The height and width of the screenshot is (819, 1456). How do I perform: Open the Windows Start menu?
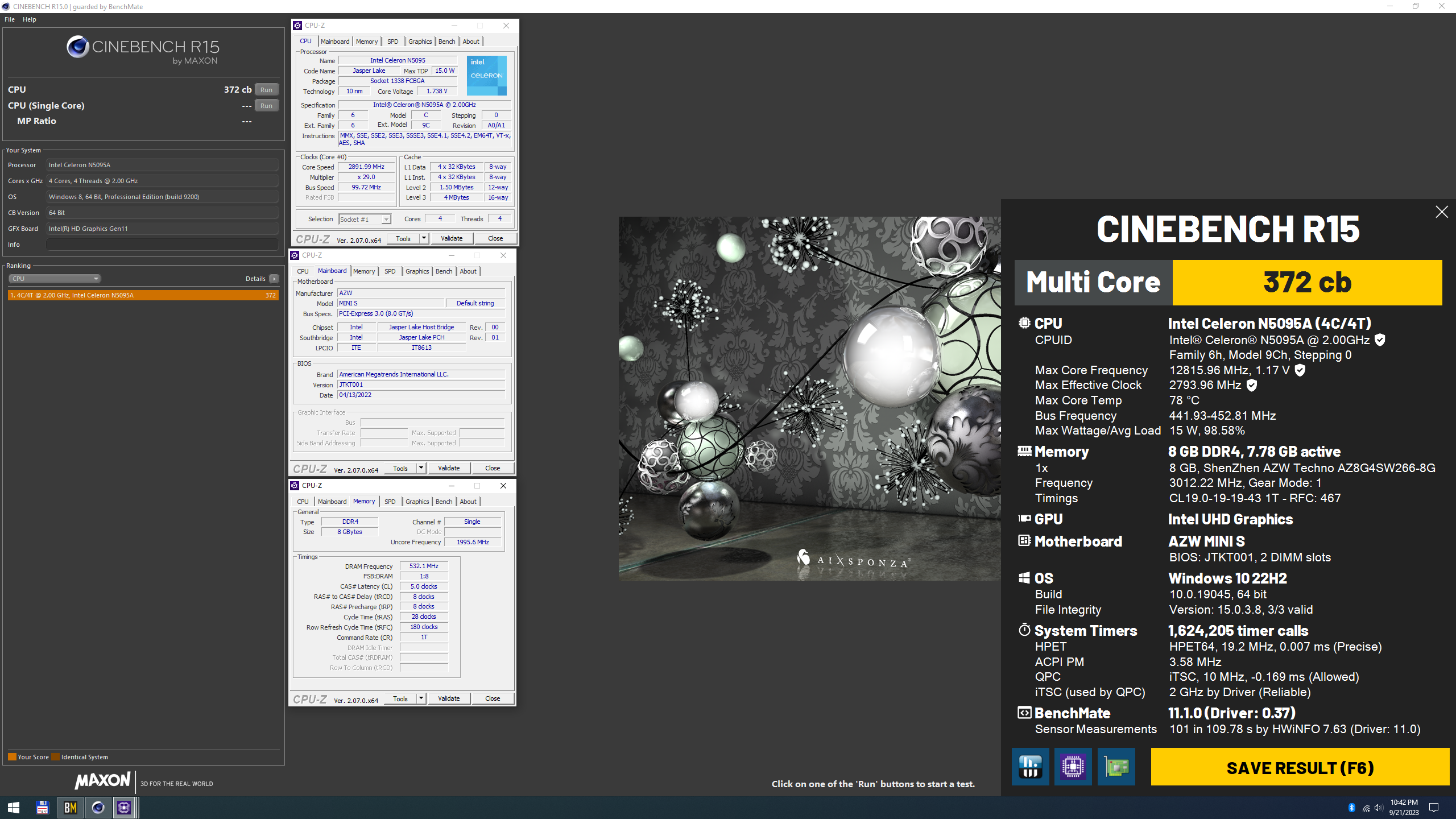click(x=14, y=808)
